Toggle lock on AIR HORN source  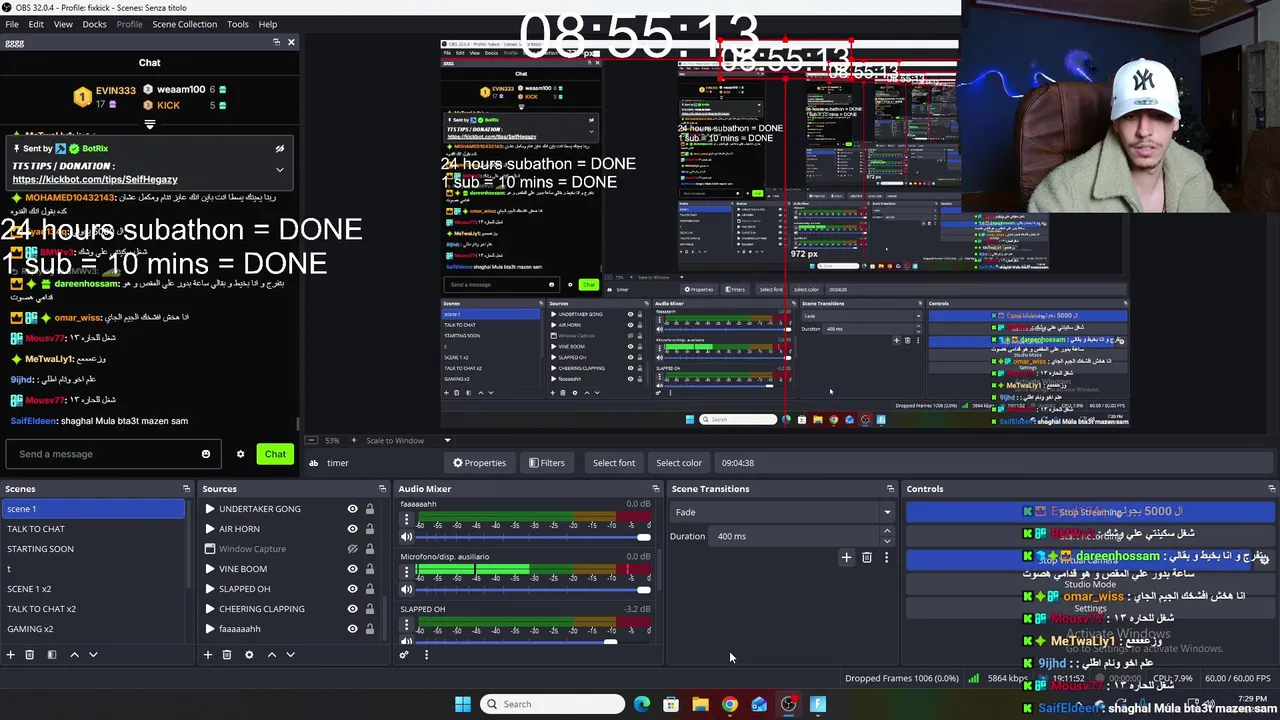369,529
